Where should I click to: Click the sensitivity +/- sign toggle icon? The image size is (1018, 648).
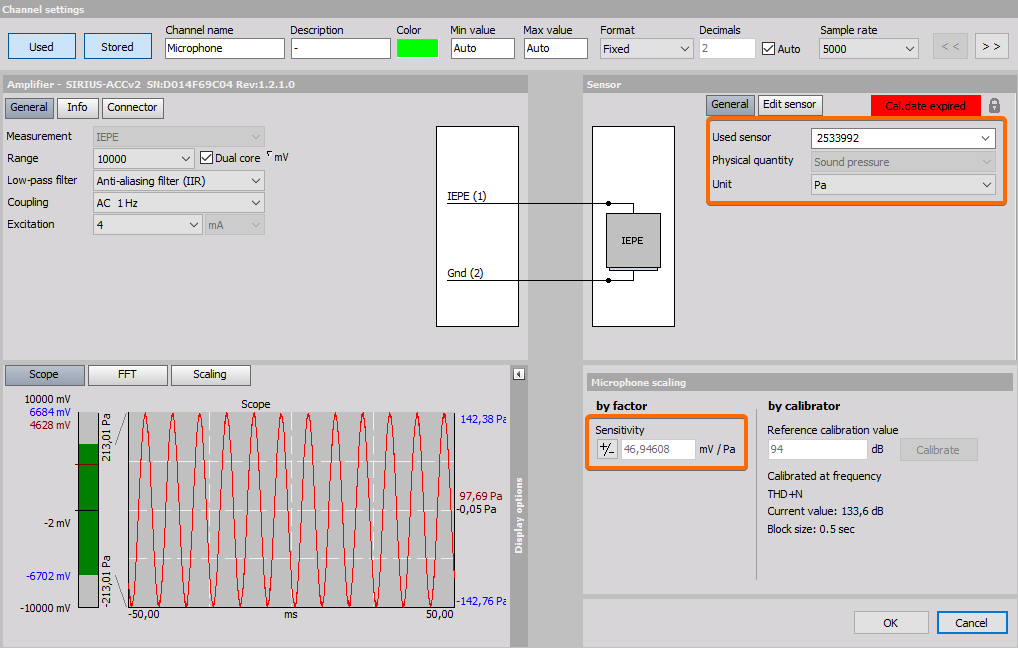[x=606, y=449]
